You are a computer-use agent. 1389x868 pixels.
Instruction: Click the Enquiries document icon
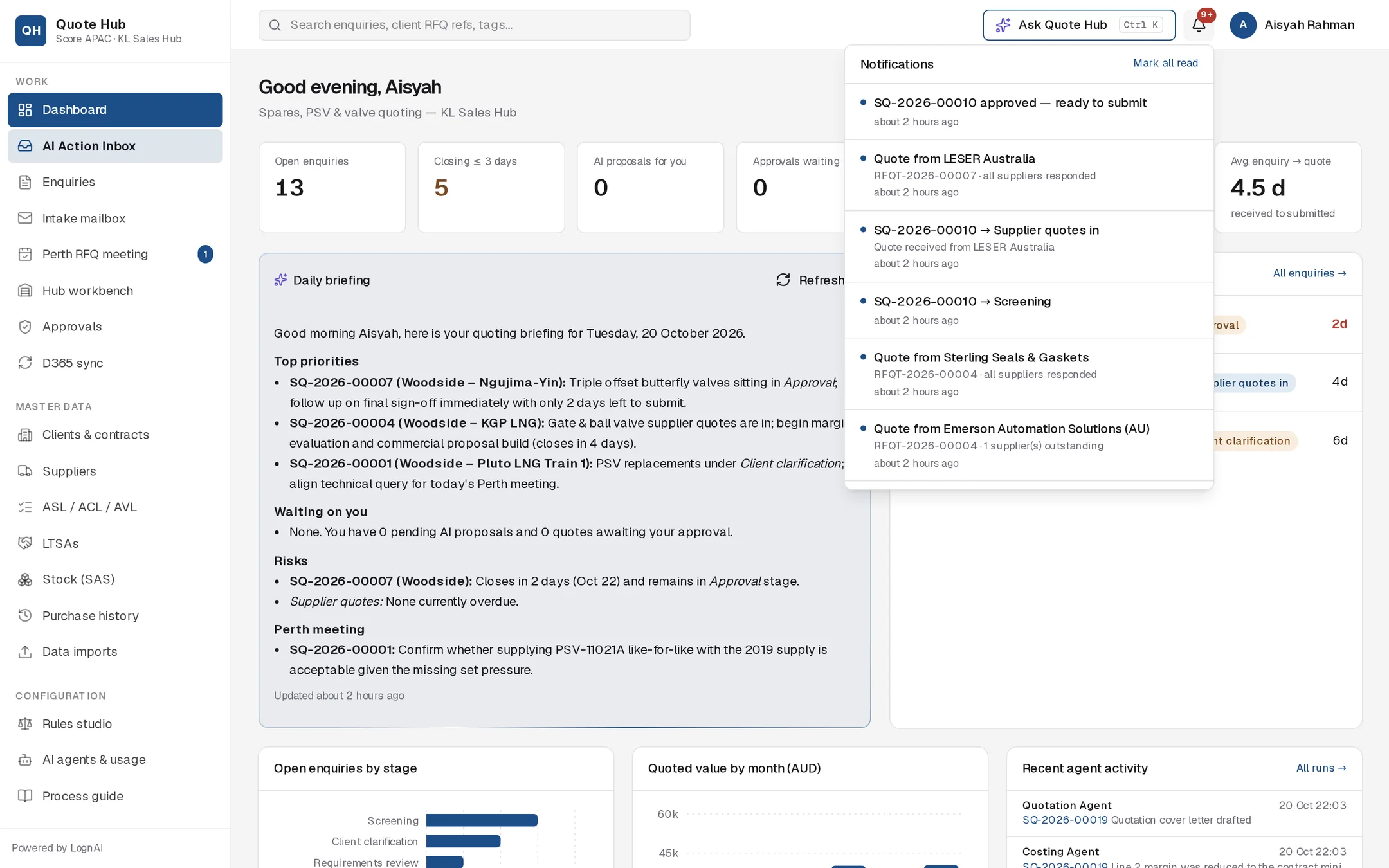click(x=25, y=182)
